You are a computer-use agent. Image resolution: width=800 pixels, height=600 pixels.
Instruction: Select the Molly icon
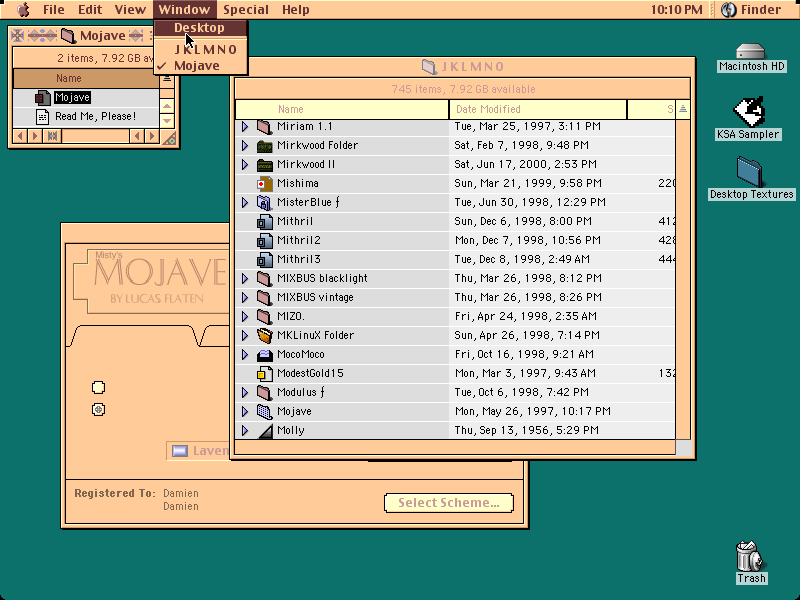[264, 431]
